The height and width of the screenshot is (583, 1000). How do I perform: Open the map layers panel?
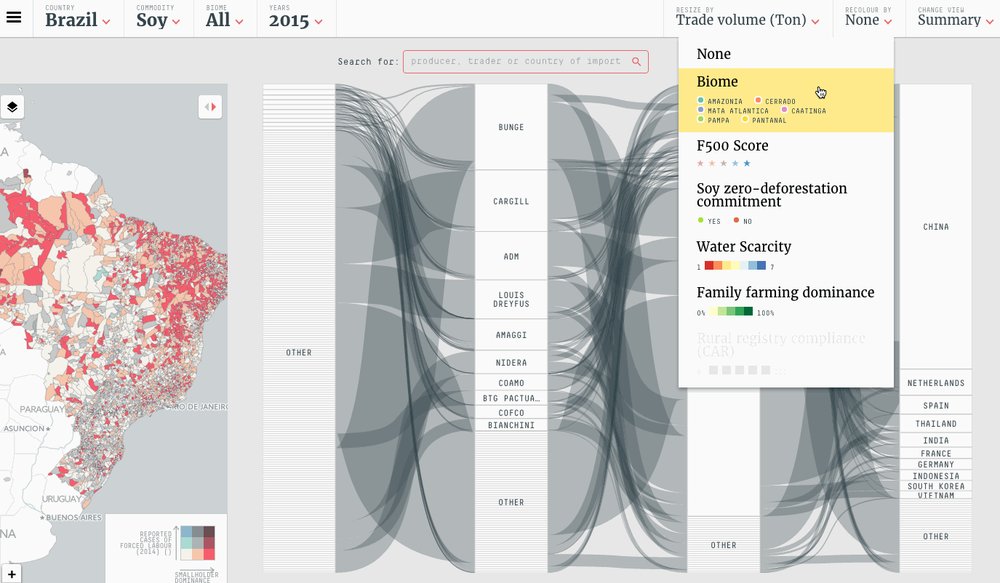pyautogui.click(x=13, y=107)
